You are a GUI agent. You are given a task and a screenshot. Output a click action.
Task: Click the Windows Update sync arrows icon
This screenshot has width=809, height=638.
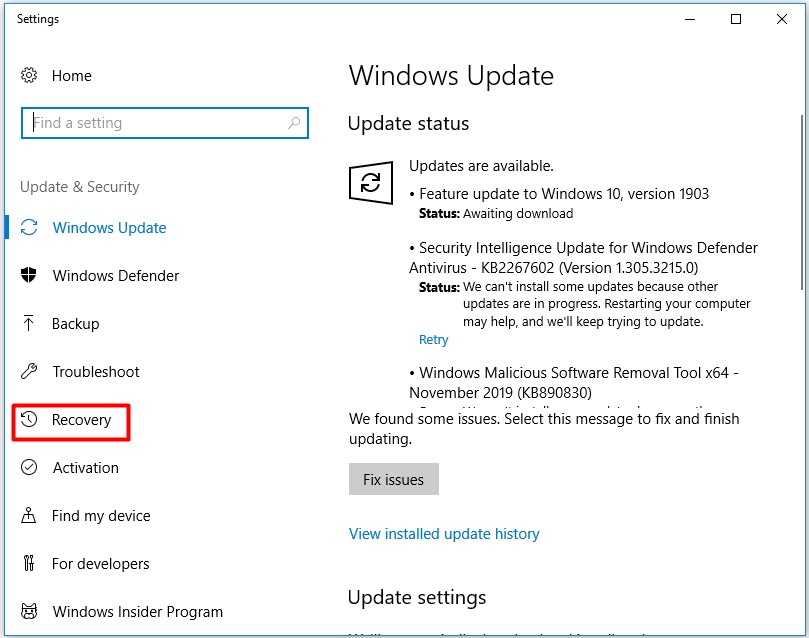coord(29,227)
